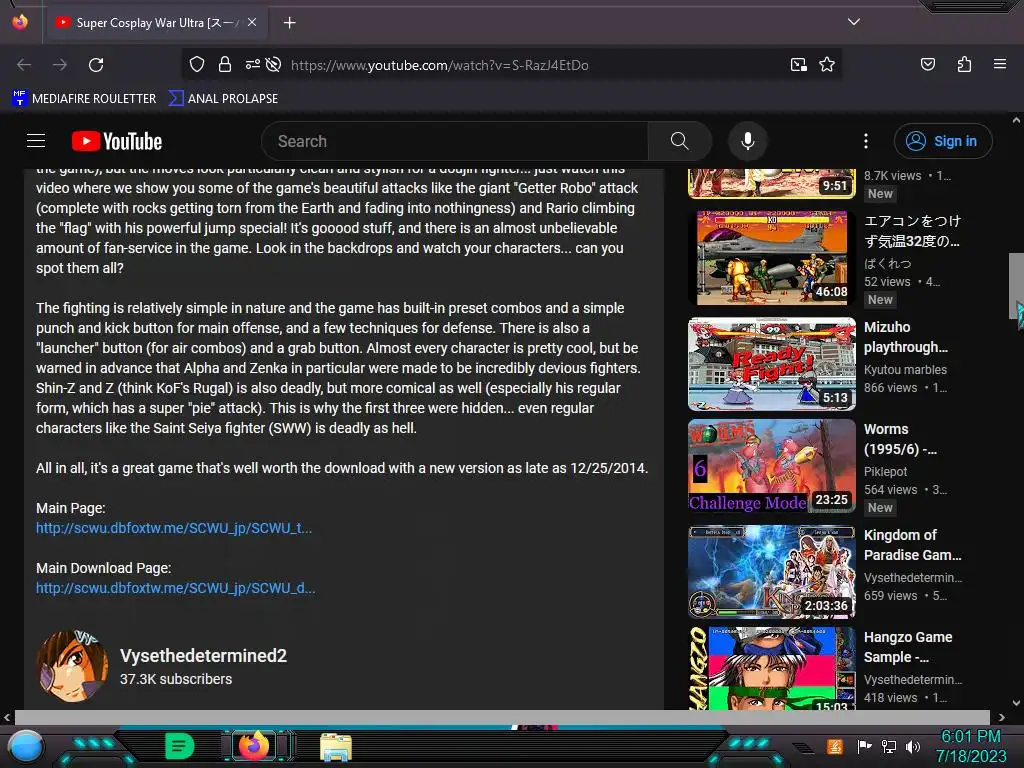Screen dimensions: 1024x768
Task: Open the ばくれつ channel name
Action: (x=887, y=263)
